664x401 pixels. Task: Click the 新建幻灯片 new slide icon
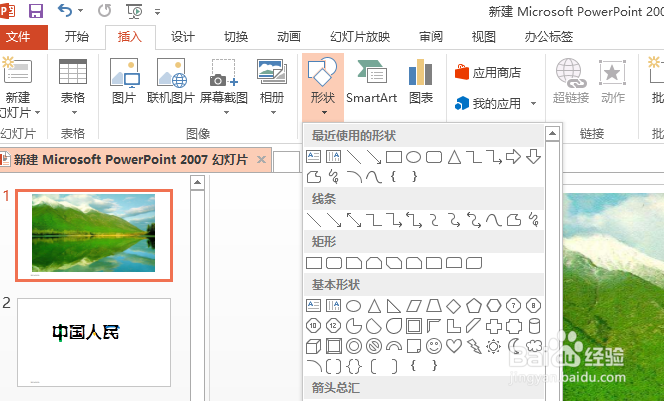pyautogui.click(x=18, y=70)
